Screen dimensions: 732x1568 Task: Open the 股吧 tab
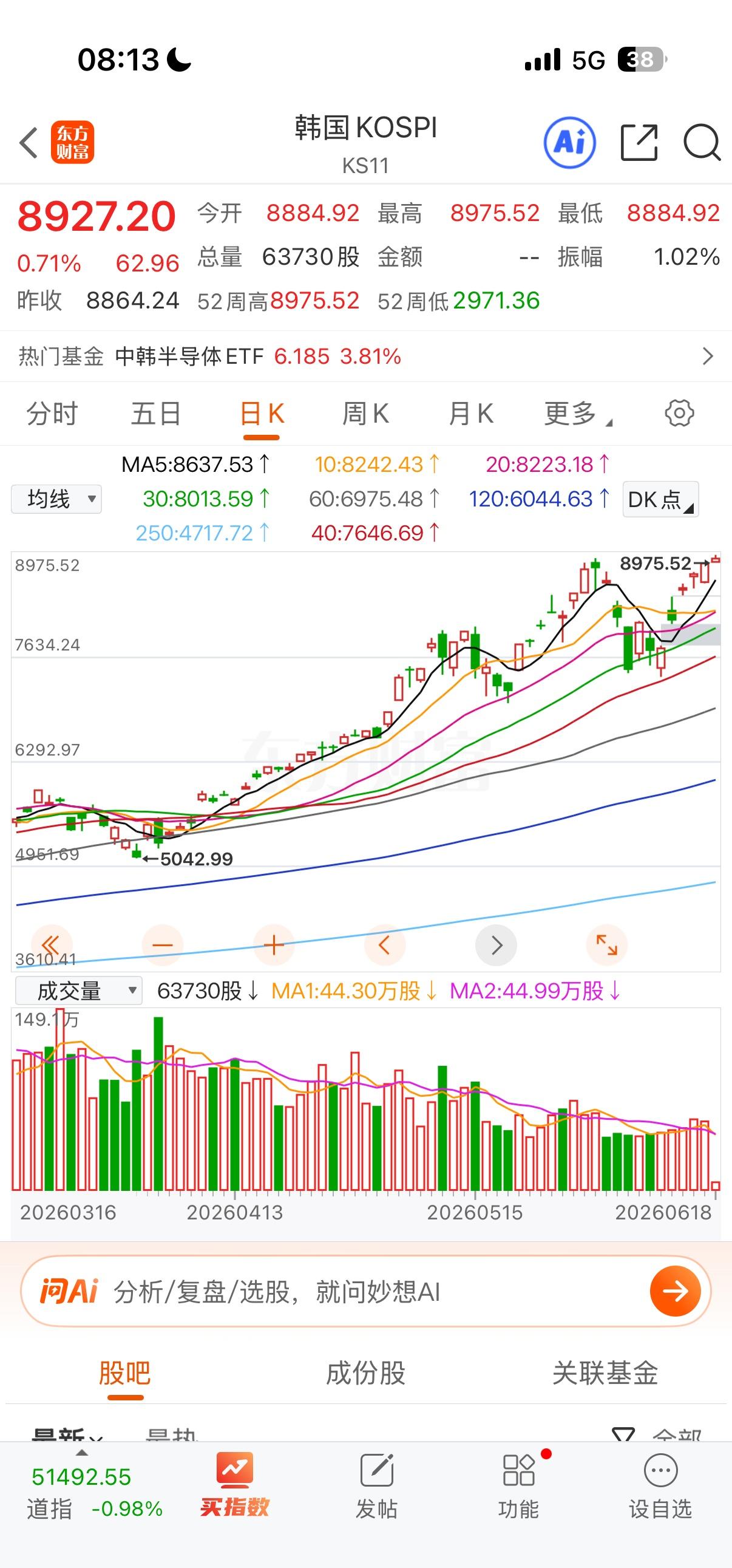[125, 1373]
